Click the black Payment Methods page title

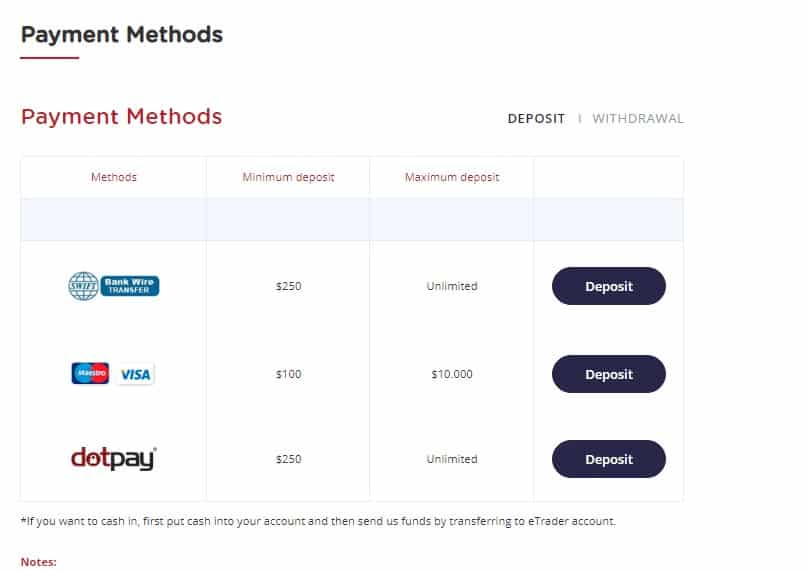(122, 35)
